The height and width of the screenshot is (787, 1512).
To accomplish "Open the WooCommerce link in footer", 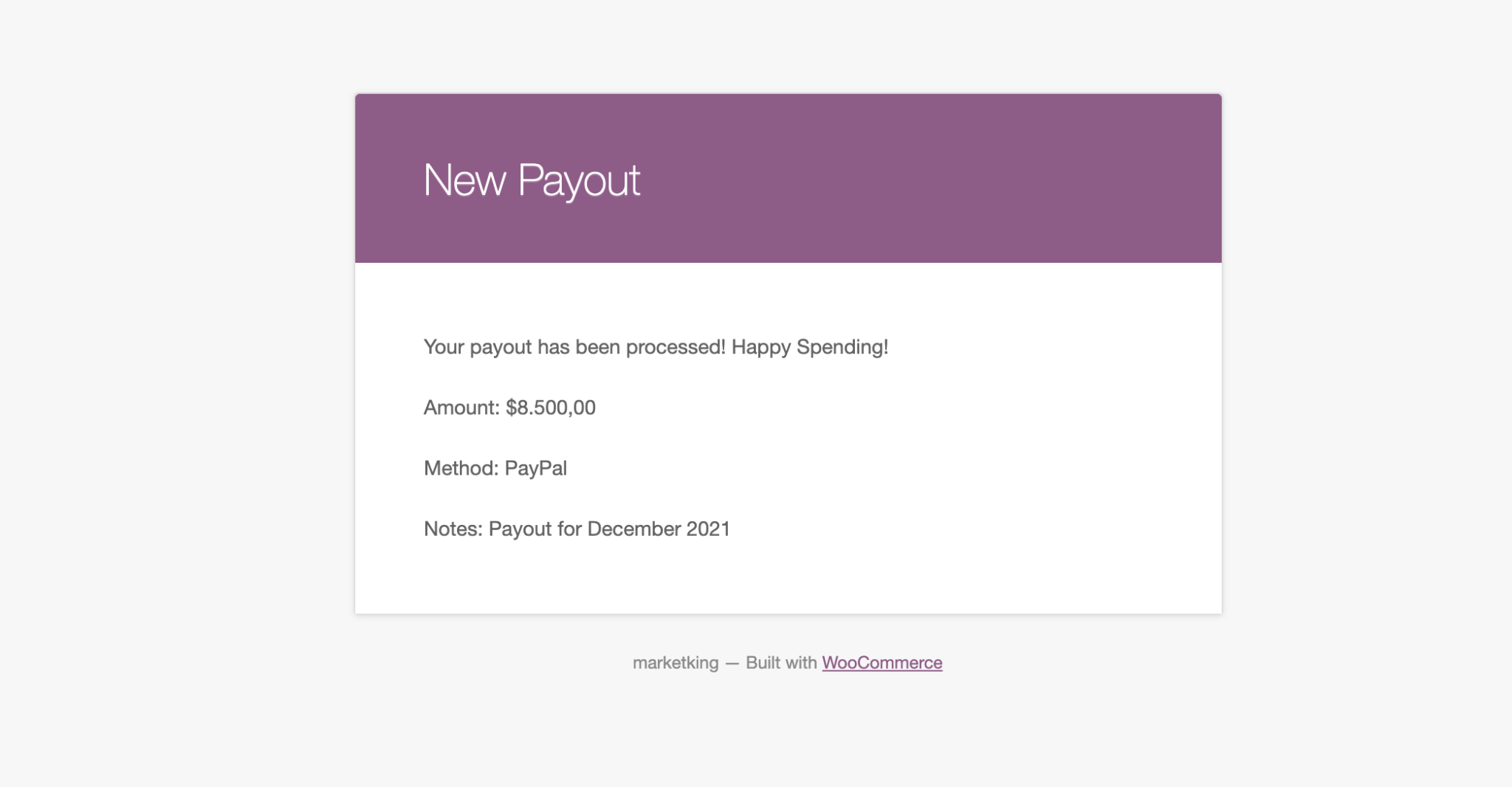I will pyautogui.click(x=882, y=663).
